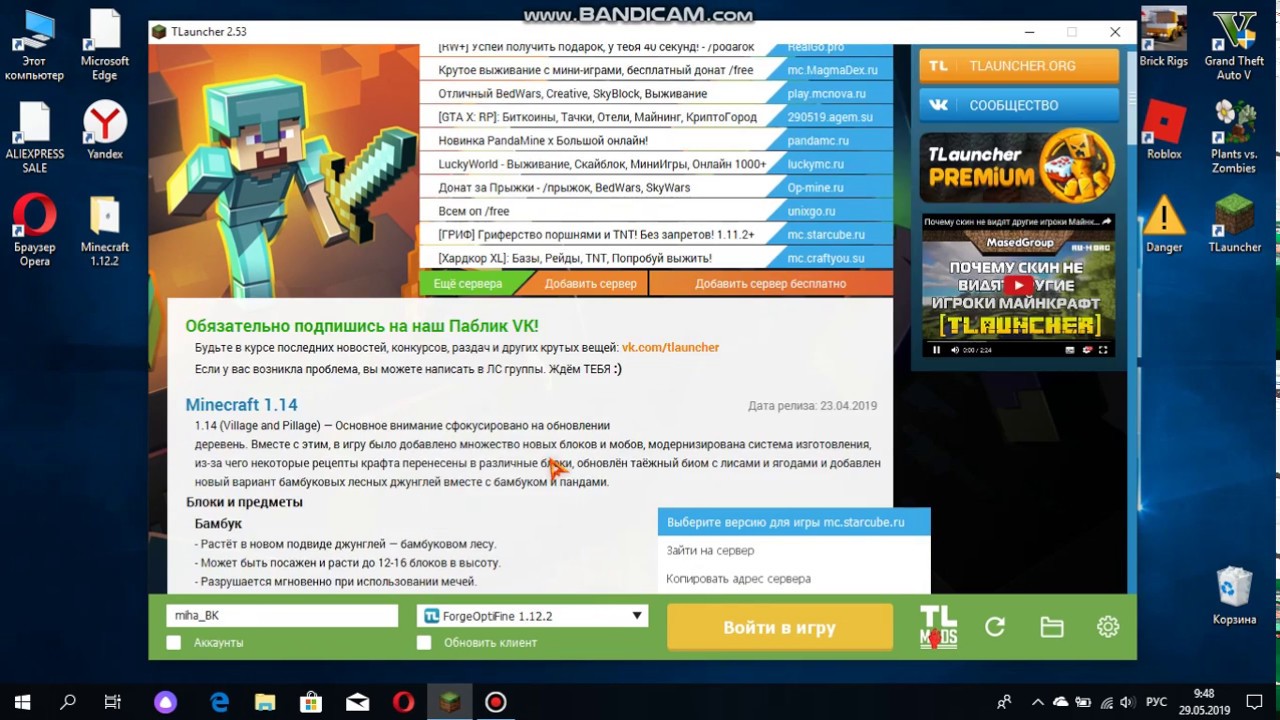Viewport: 1280px width, 720px height.
Task: Click the Ещё сервера tab
Action: pos(468,284)
